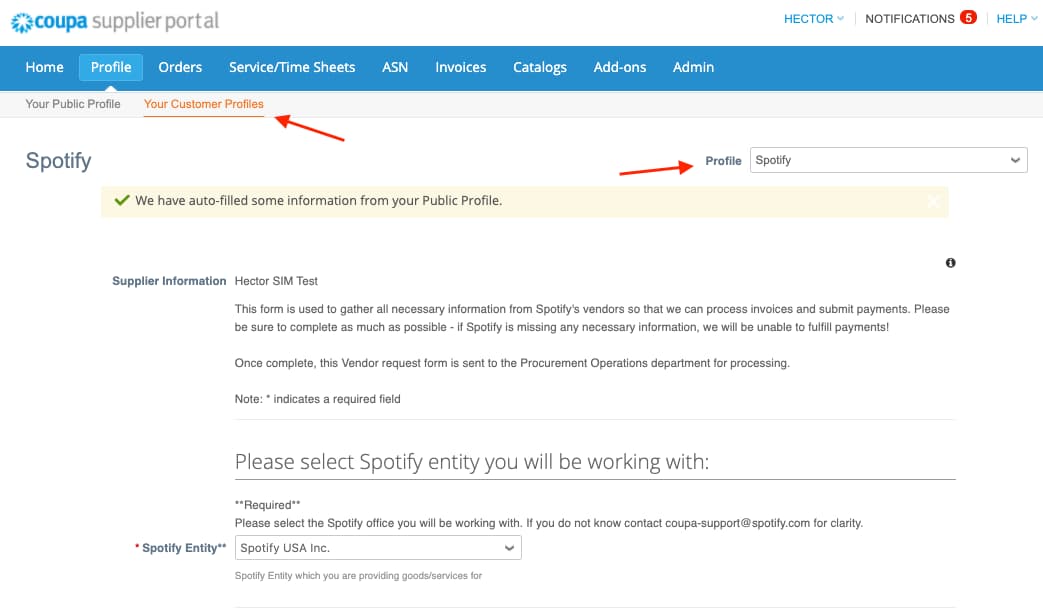Screen dimensions: 1043x609
Task: Go to the Home tab
Action: (44, 67)
